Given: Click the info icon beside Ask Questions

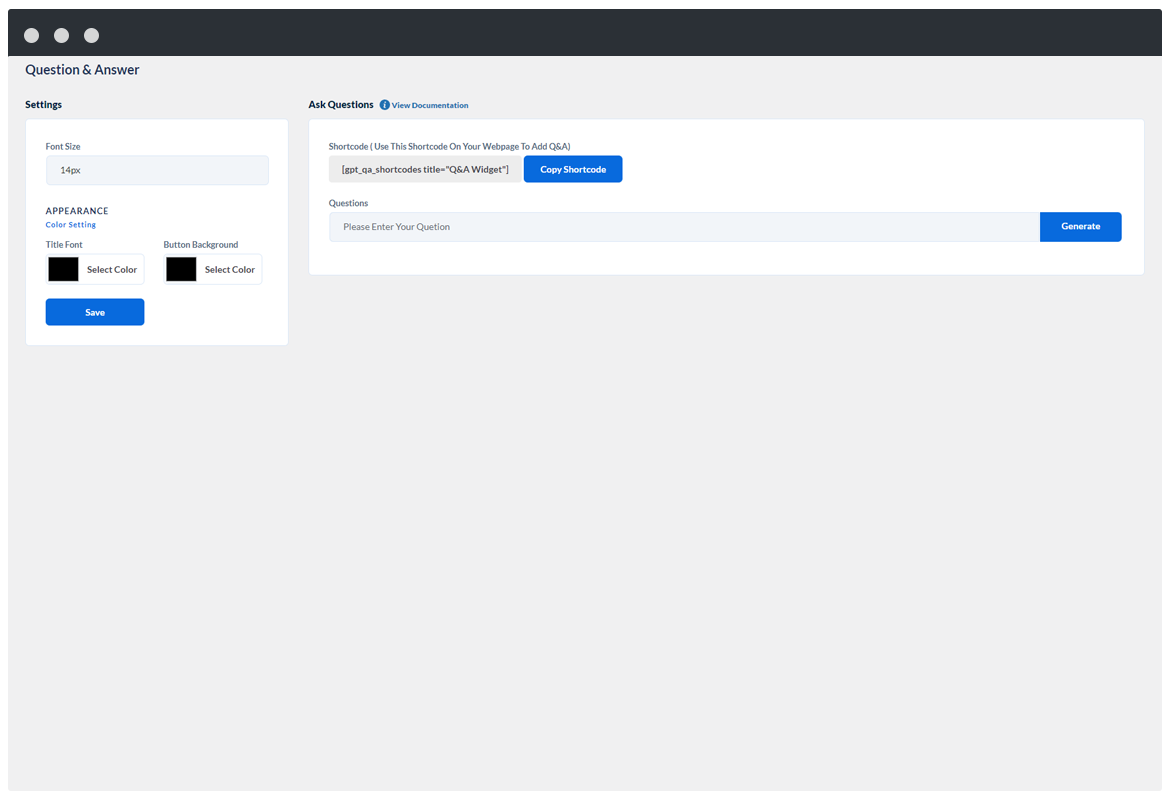Looking at the screenshot, I should click(x=385, y=105).
